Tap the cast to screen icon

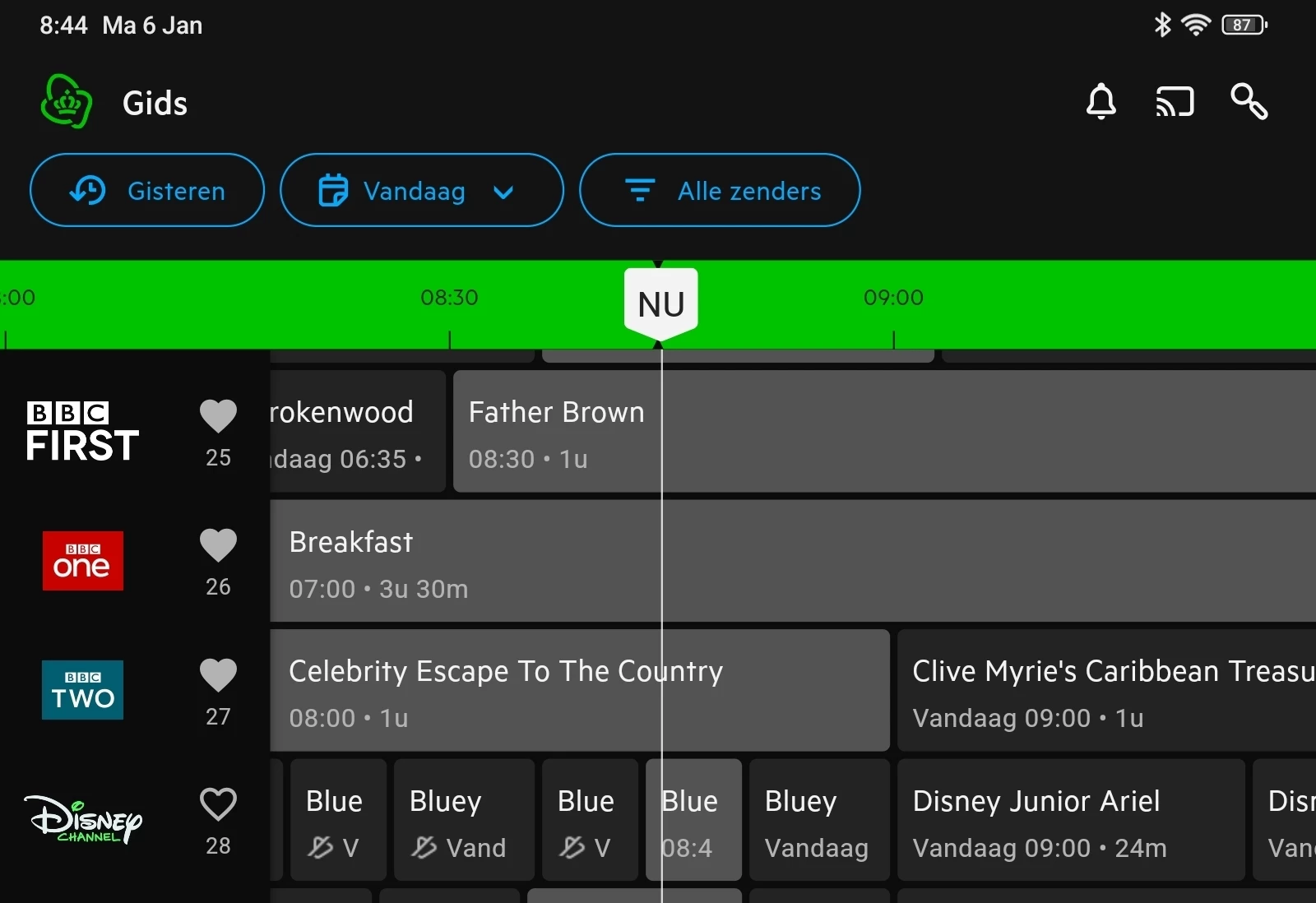(1175, 102)
